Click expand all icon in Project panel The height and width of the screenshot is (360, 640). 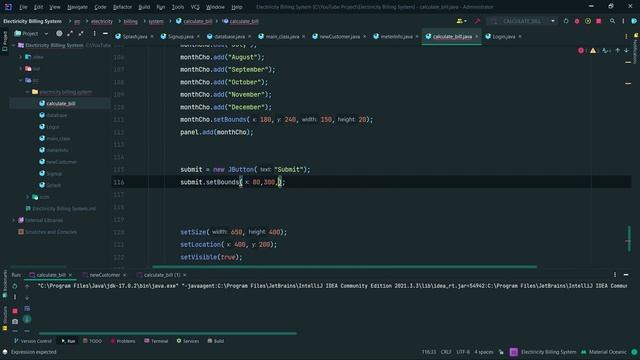coord(70,33)
